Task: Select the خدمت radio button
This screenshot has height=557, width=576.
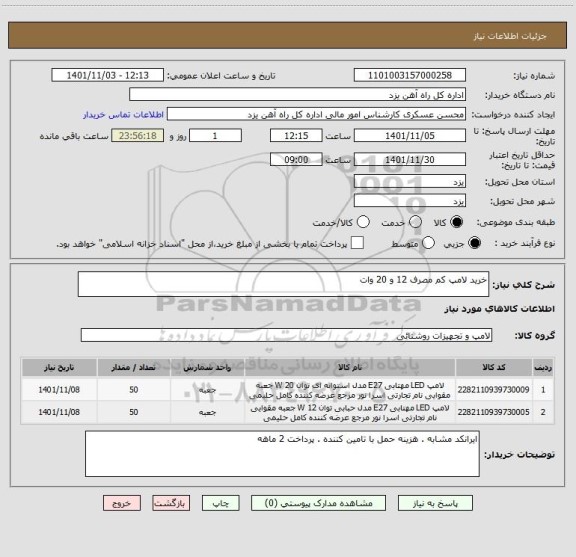Action: 415,222
